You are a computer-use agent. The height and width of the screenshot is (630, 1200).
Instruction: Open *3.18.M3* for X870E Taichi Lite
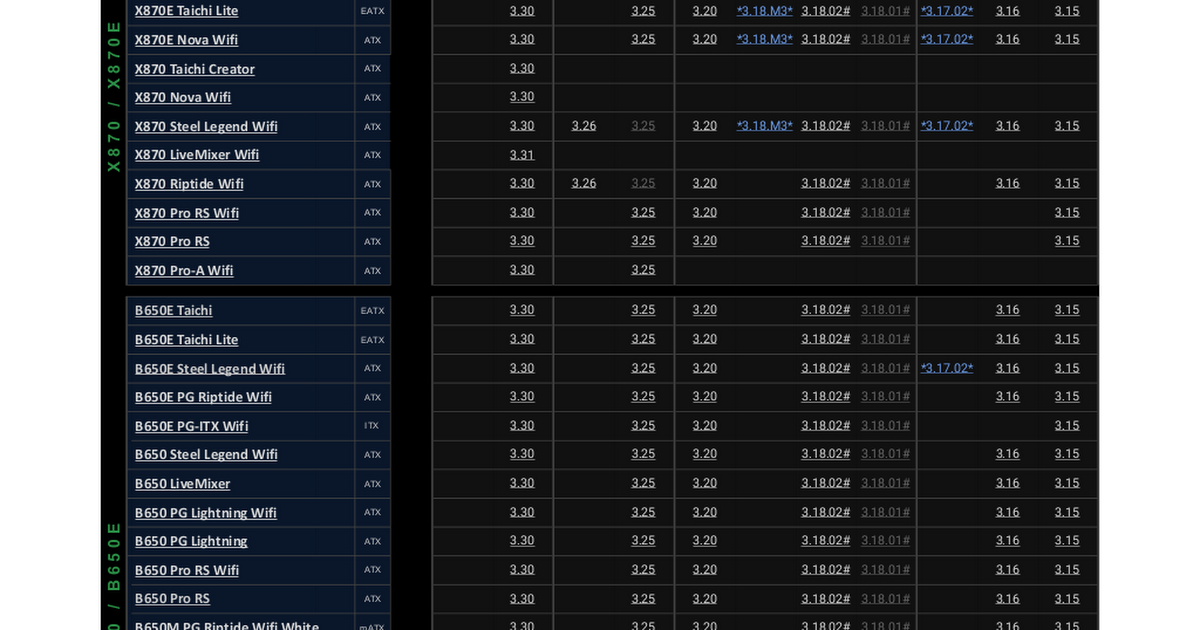765,11
